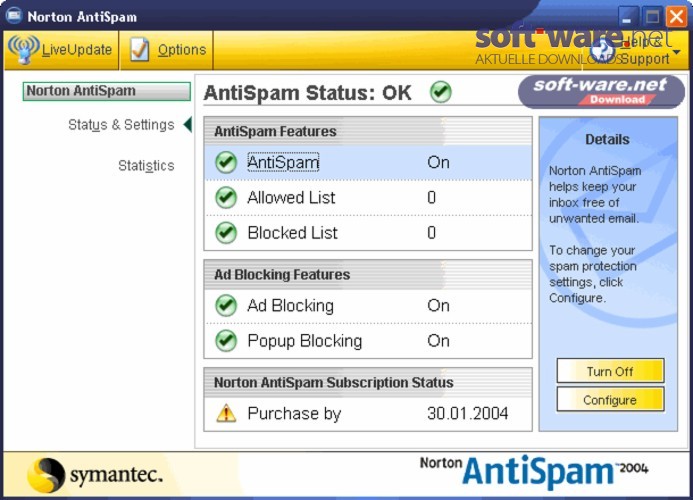The width and height of the screenshot is (693, 500).
Task: Click the green check icon beside Allowed List
Action: point(226,198)
